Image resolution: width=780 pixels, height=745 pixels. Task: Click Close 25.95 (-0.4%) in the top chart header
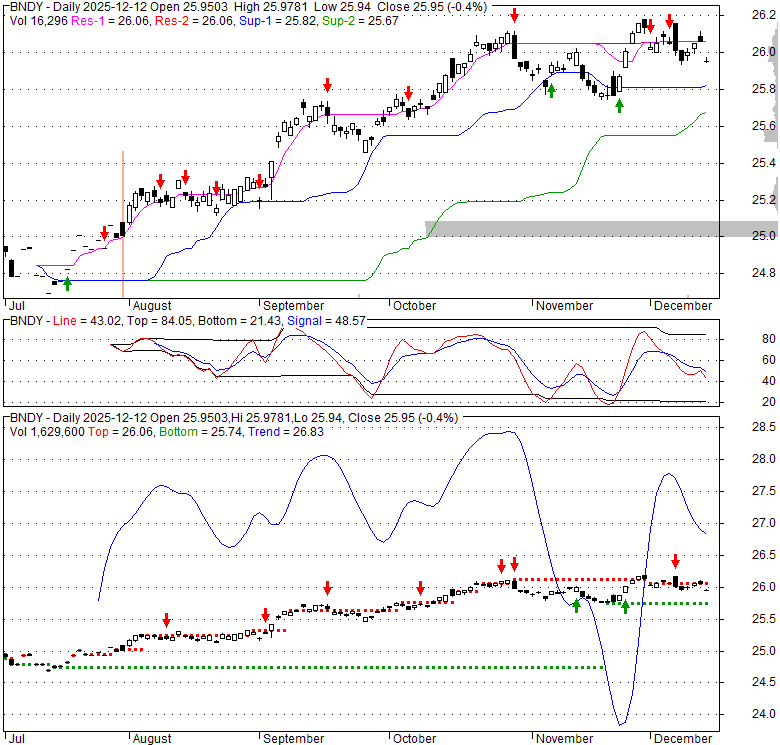coord(432,7)
